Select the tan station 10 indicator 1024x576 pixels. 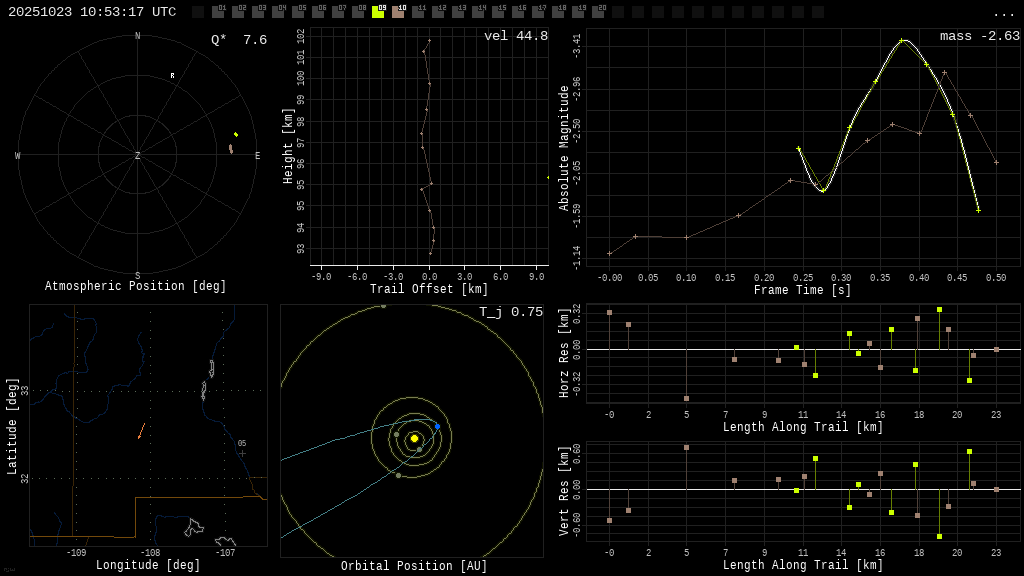click(398, 12)
